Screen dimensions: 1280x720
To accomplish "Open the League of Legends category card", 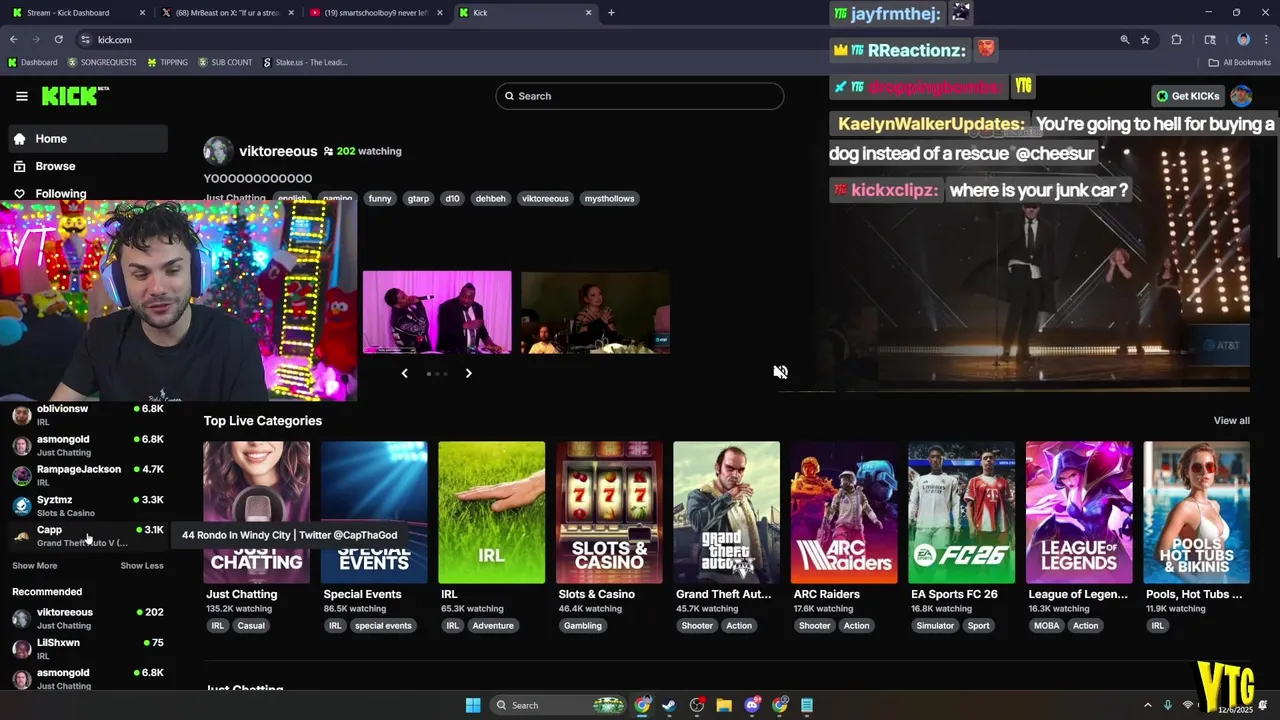I will point(1079,512).
